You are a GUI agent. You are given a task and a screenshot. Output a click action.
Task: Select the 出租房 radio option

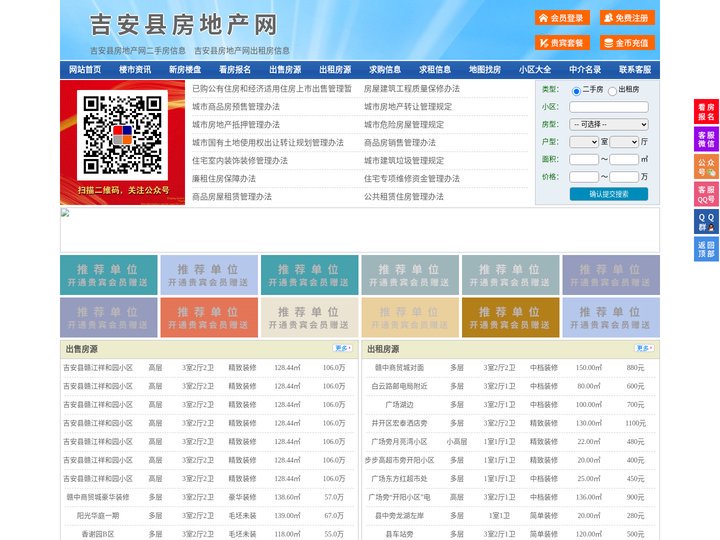pyautogui.click(x=612, y=91)
